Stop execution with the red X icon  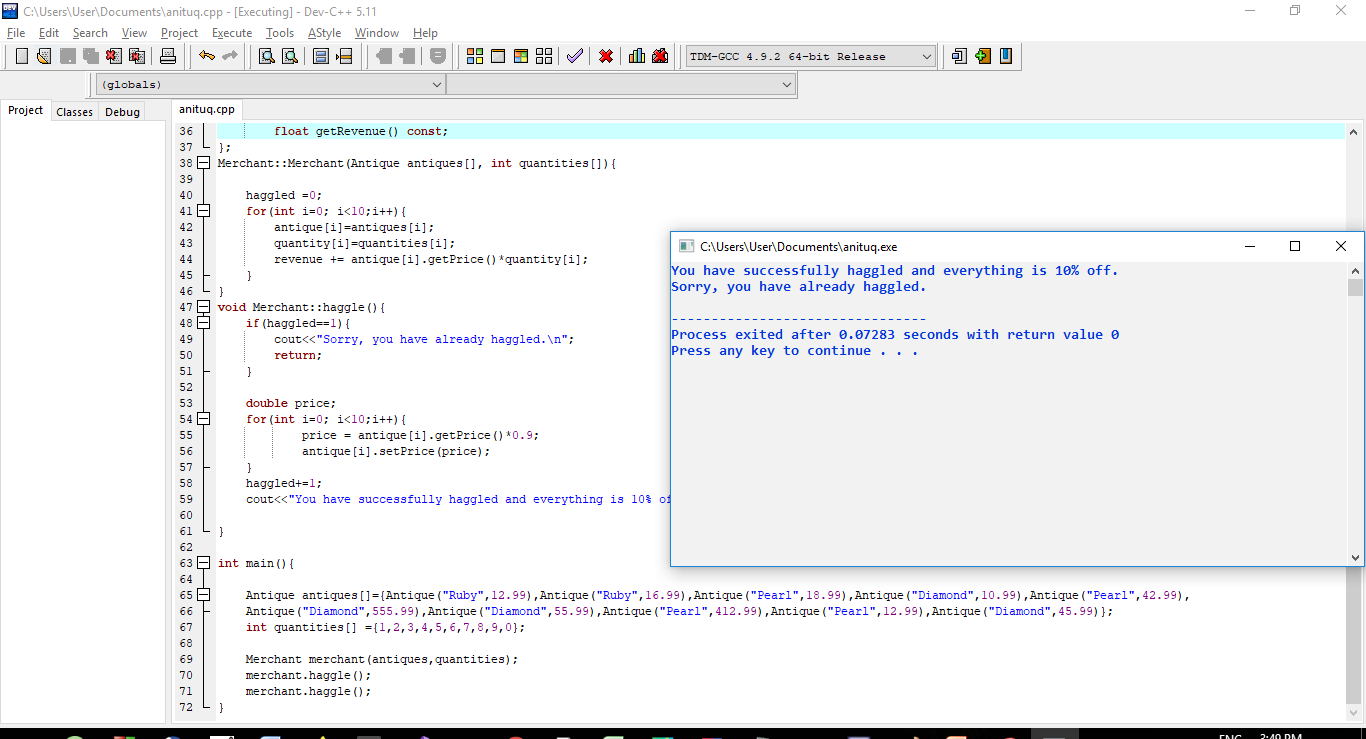click(606, 56)
